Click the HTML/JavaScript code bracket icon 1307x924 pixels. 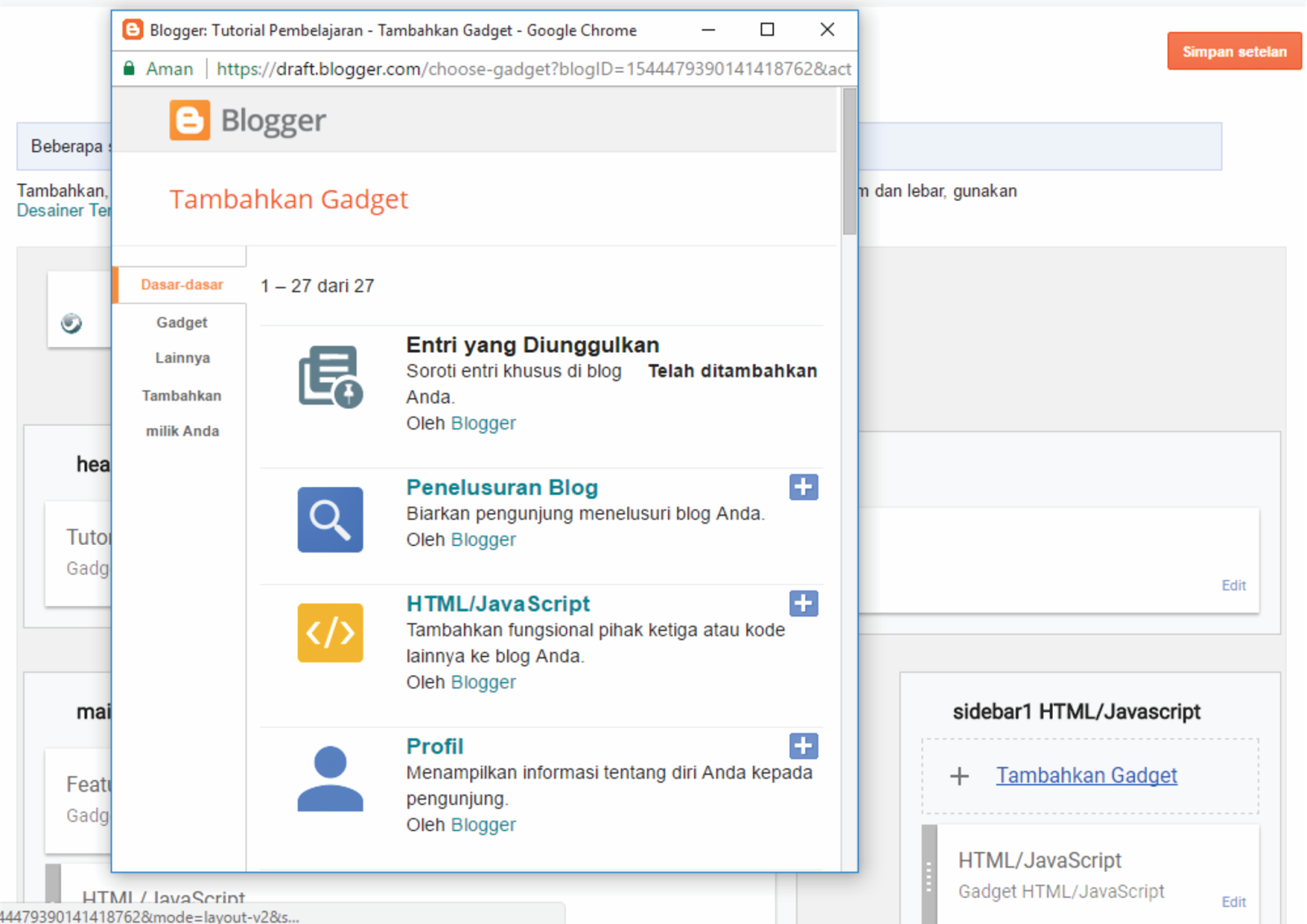click(330, 632)
